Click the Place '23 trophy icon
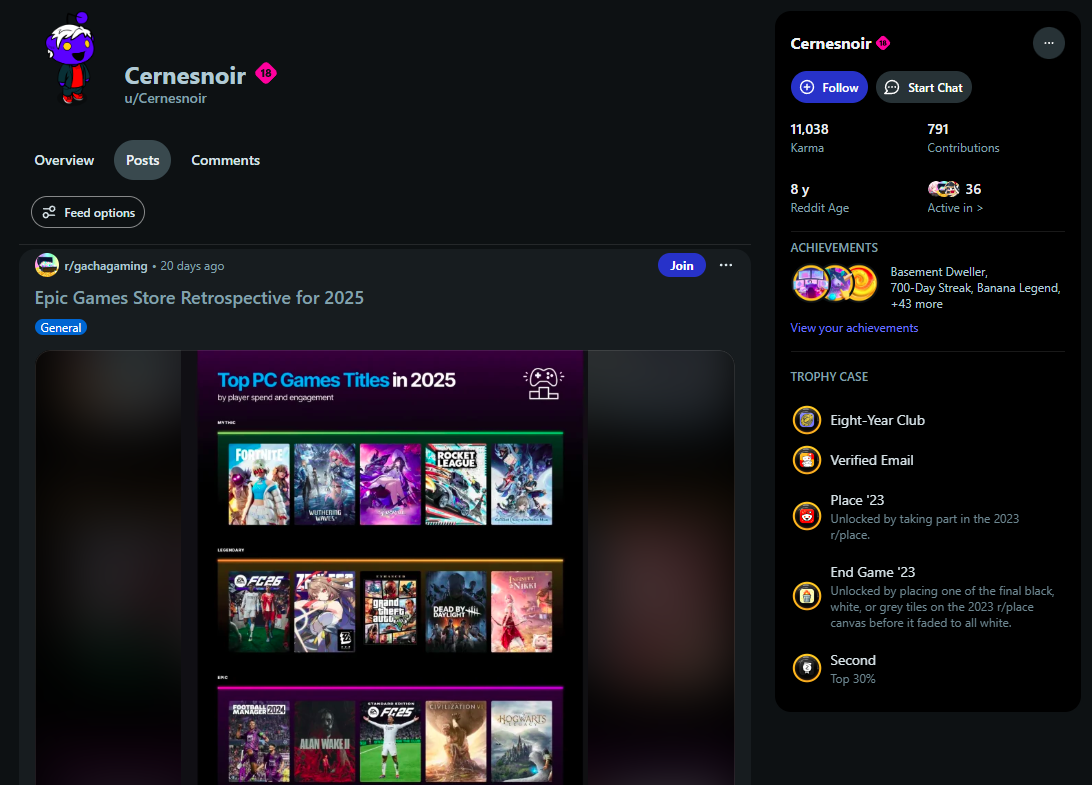The height and width of the screenshot is (785, 1092). 806,516
